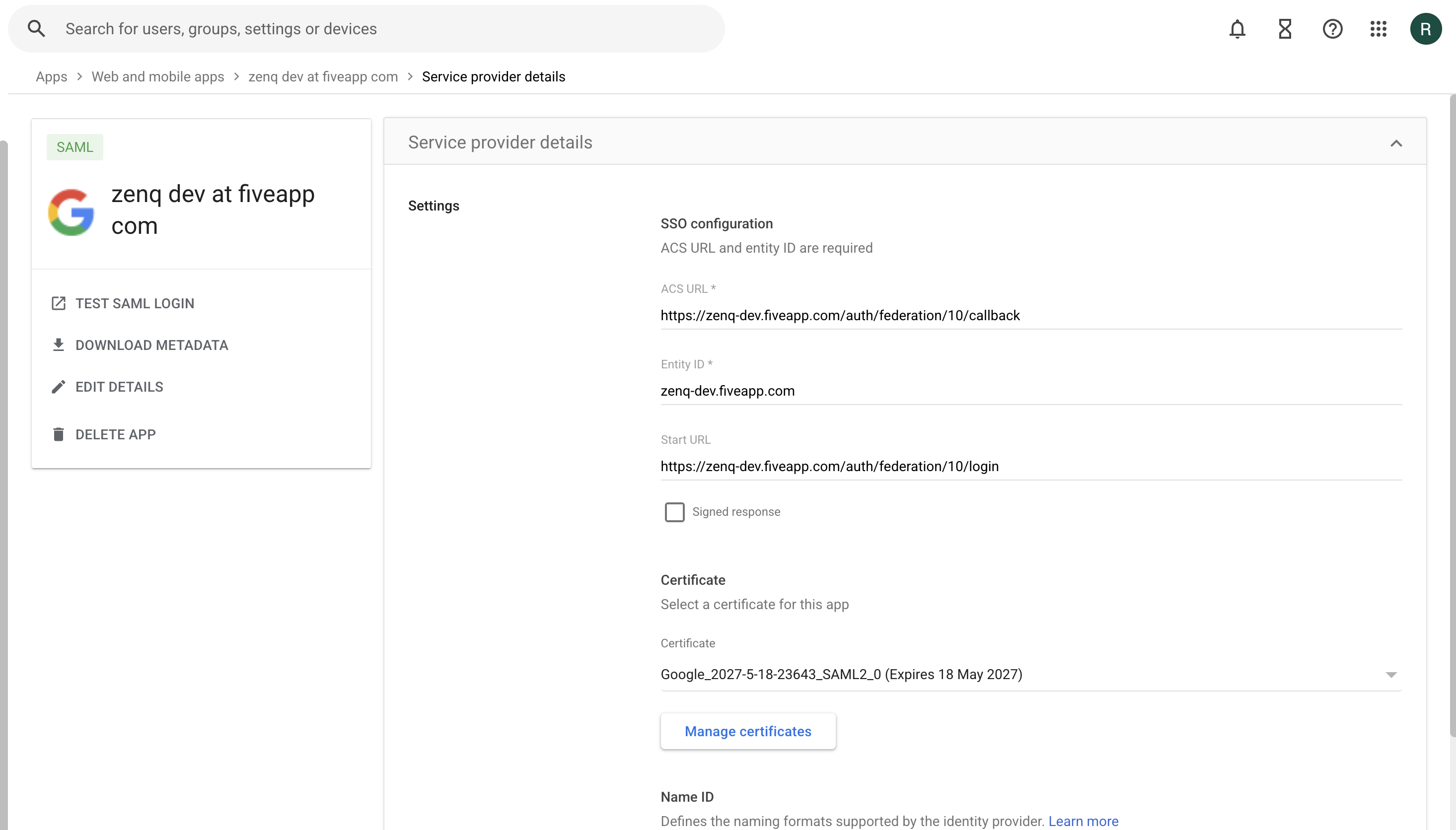
Task: Click the Signed response label
Action: click(736, 511)
